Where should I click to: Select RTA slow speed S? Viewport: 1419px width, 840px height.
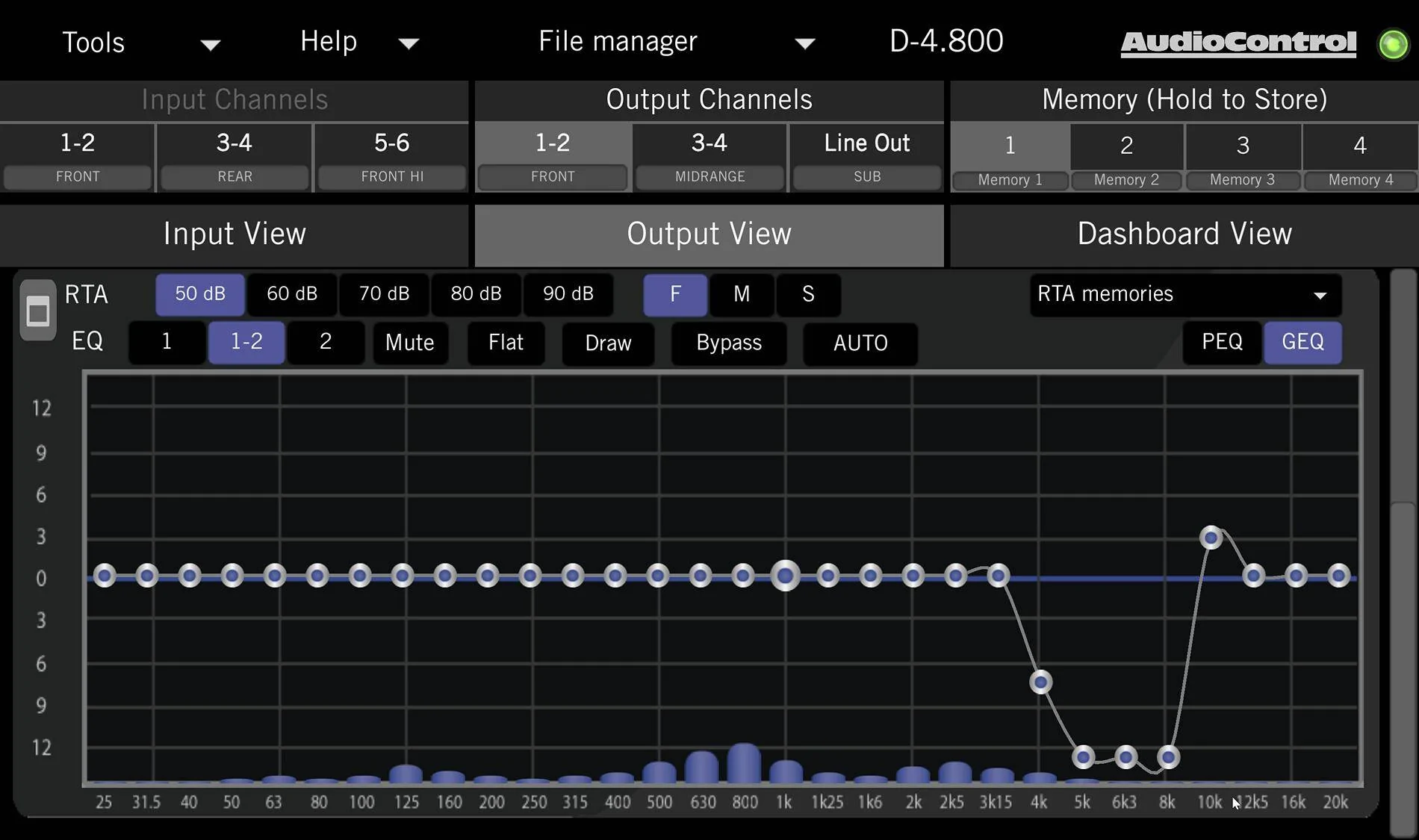coord(808,294)
